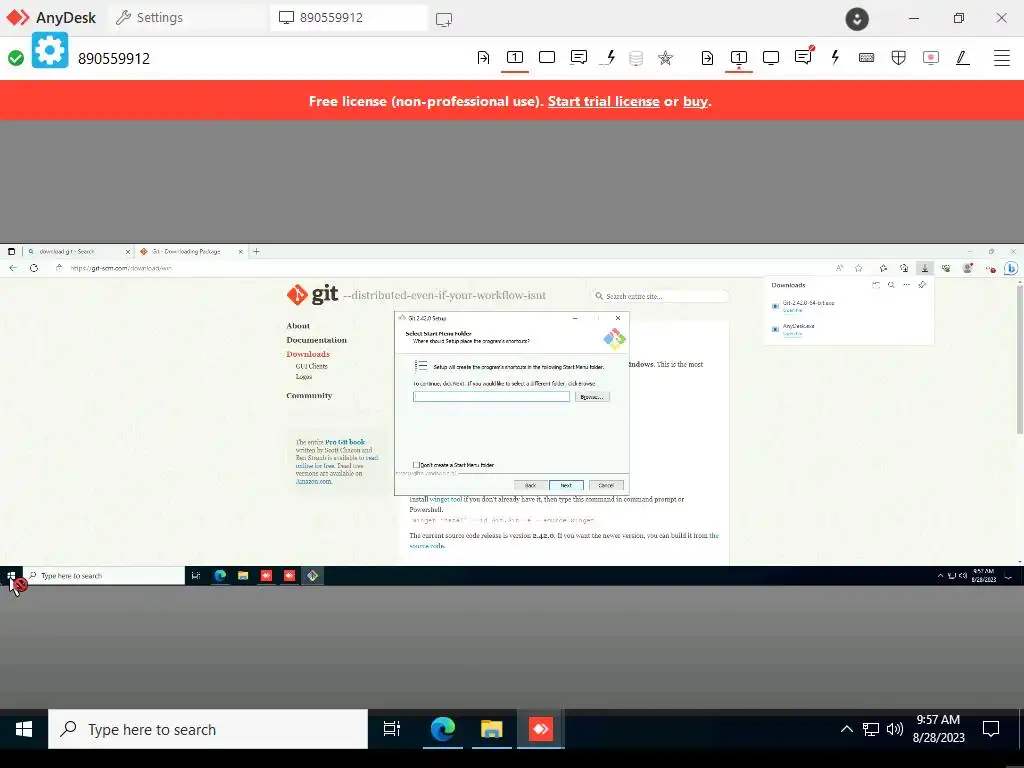
Task: Click Back in Git Setup dialog
Action: (x=530, y=485)
